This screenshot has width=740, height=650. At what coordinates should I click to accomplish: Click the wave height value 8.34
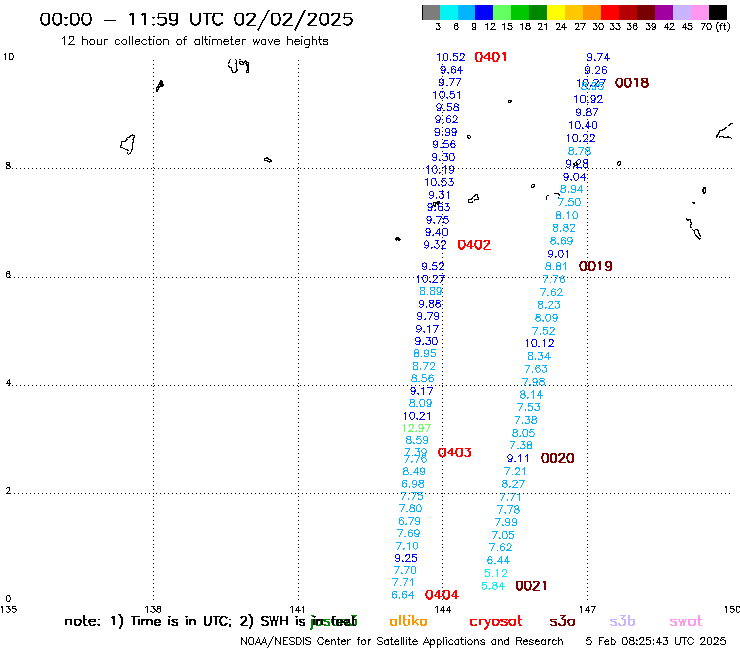click(539, 356)
